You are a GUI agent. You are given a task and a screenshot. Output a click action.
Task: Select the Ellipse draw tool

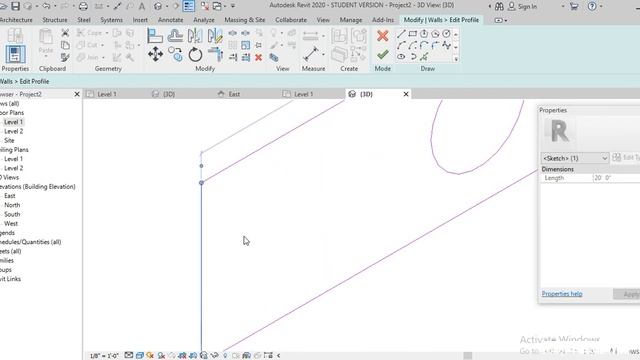point(401,57)
